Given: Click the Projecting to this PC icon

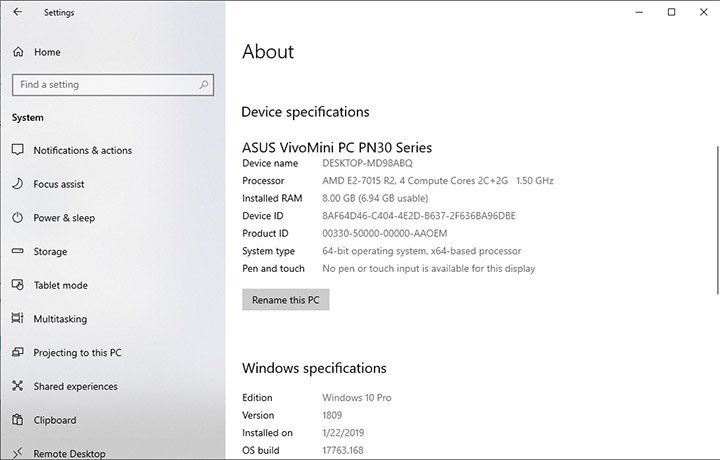Looking at the screenshot, I should tap(17, 353).
